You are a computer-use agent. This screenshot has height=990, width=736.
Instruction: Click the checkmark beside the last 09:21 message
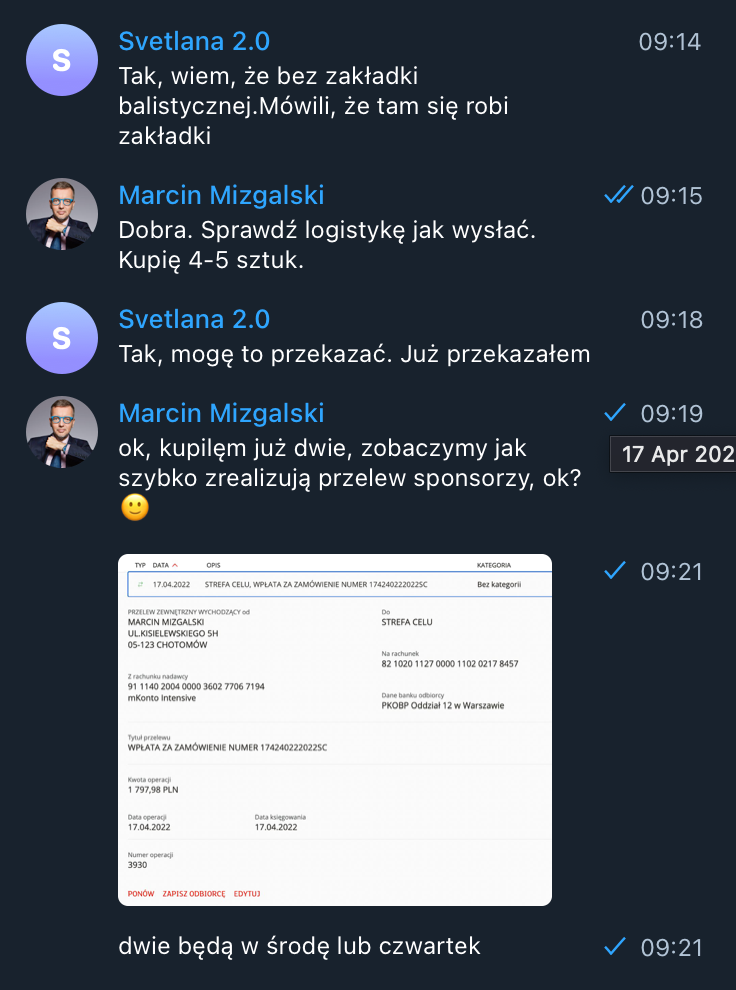pos(615,946)
